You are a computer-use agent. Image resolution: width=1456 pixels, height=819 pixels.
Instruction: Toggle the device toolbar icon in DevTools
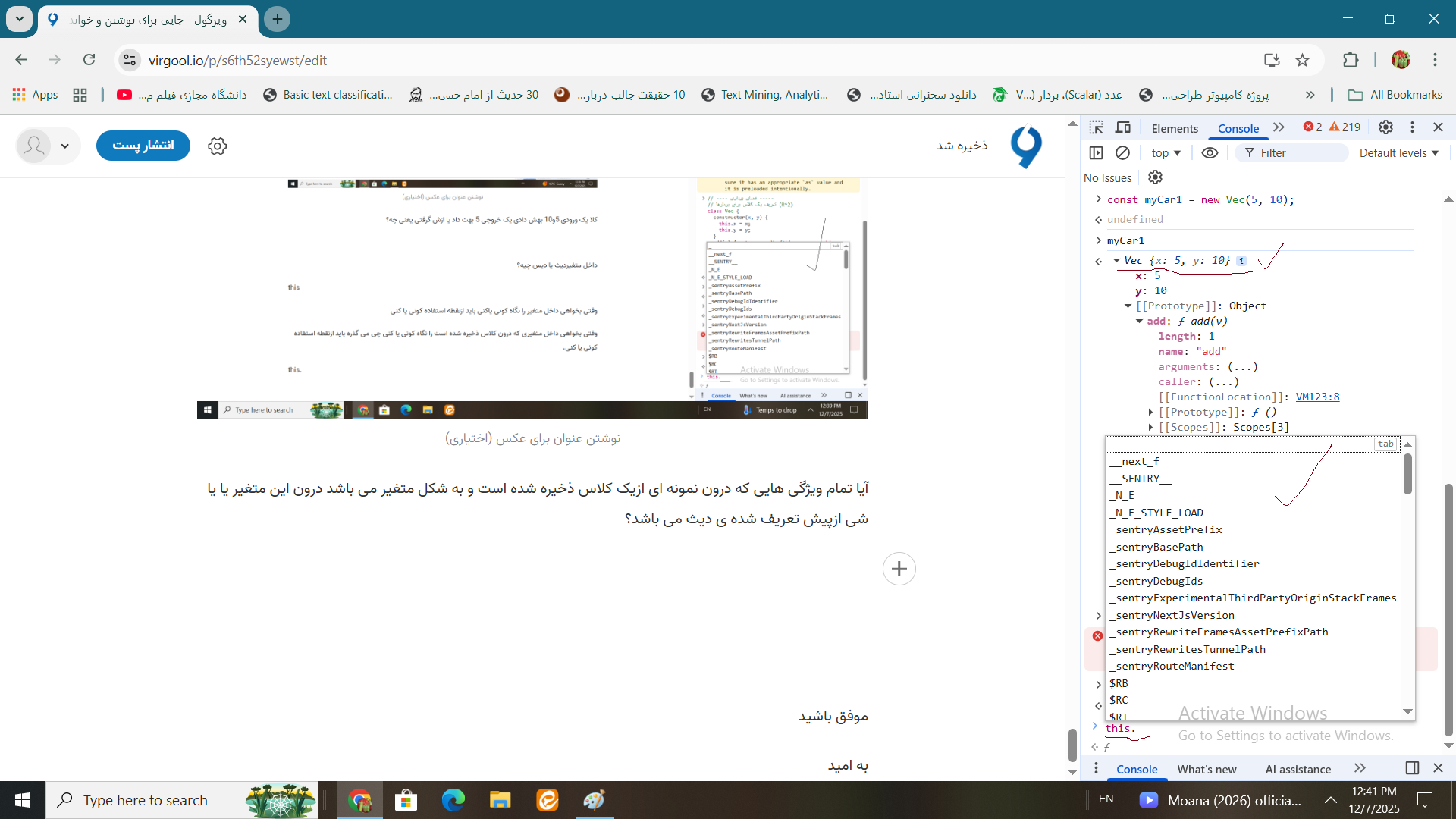[1123, 127]
